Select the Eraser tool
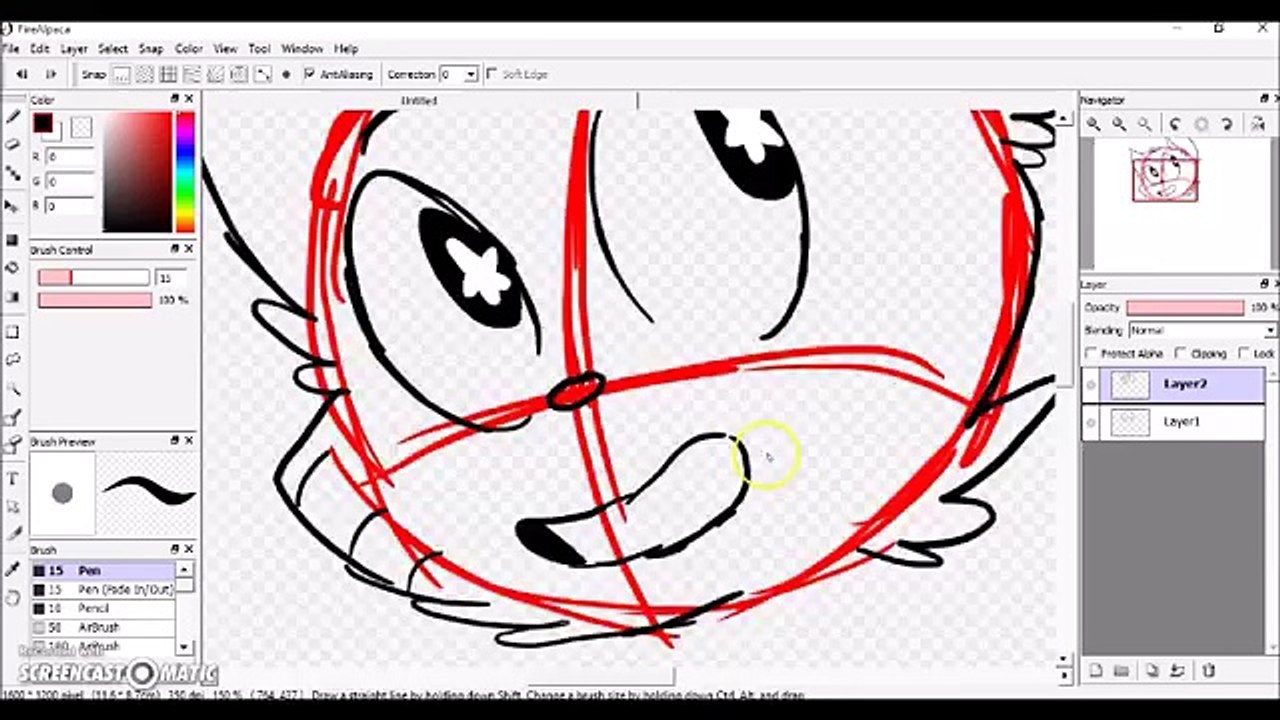The height and width of the screenshot is (720, 1280). point(13,145)
